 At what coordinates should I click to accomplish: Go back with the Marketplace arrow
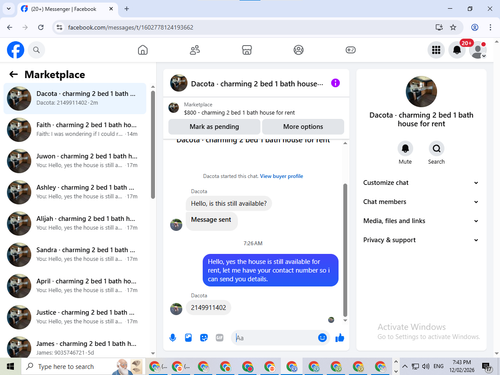(x=13, y=74)
